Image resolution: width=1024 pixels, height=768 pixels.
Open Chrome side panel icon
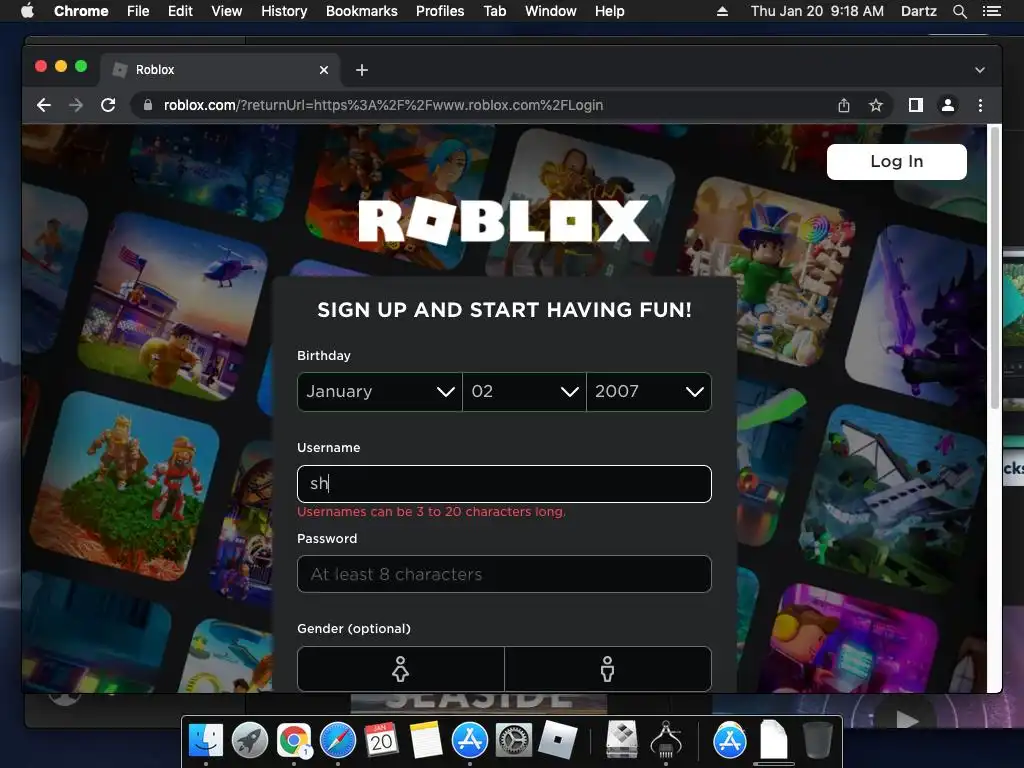[x=916, y=105]
